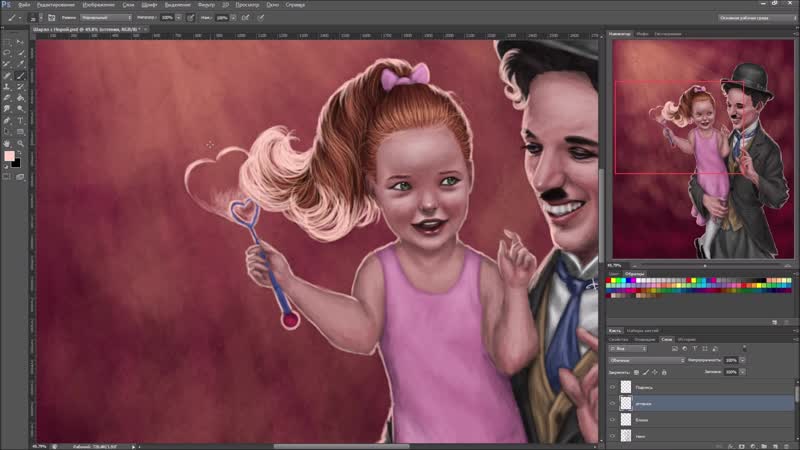Toggle layer filter switch in Layers panel

[745, 348]
